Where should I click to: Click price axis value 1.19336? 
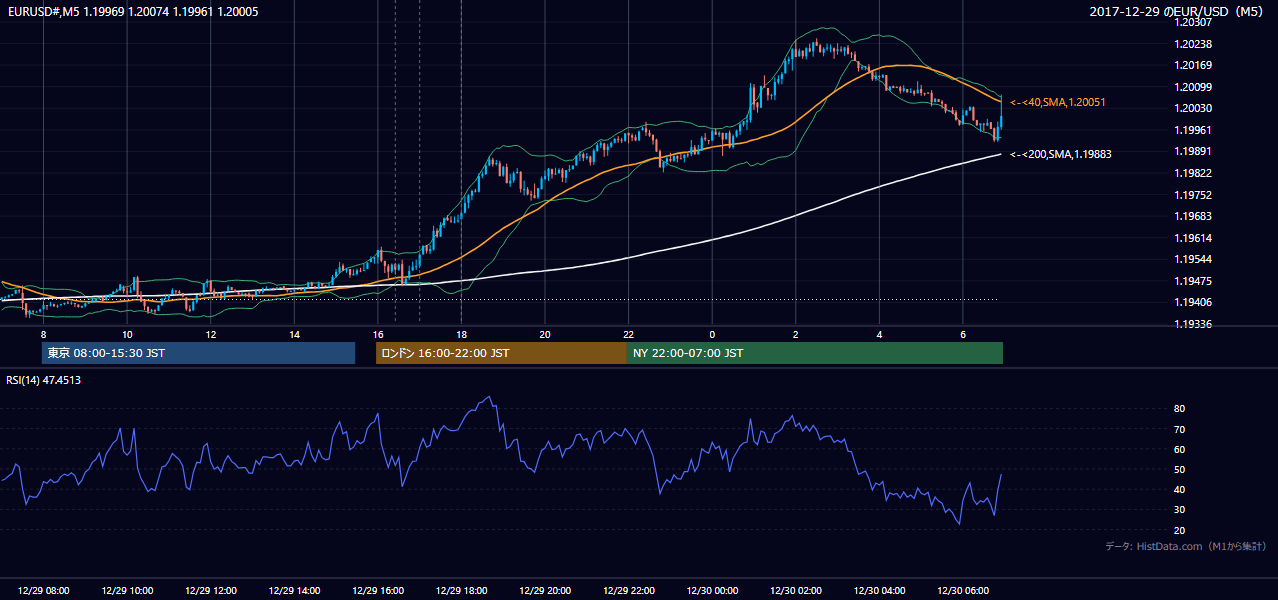point(1193,324)
